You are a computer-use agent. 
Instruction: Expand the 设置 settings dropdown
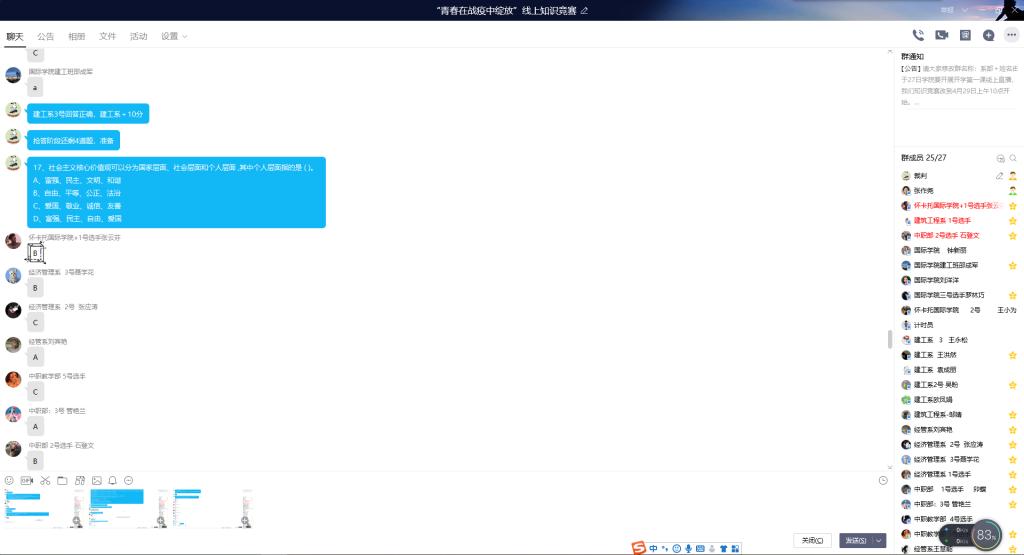pyautogui.click(x=174, y=36)
